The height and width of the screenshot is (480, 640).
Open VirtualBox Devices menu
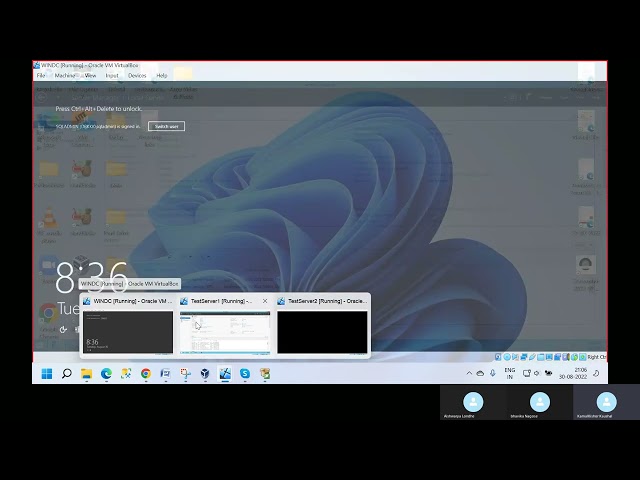click(137, 76)
